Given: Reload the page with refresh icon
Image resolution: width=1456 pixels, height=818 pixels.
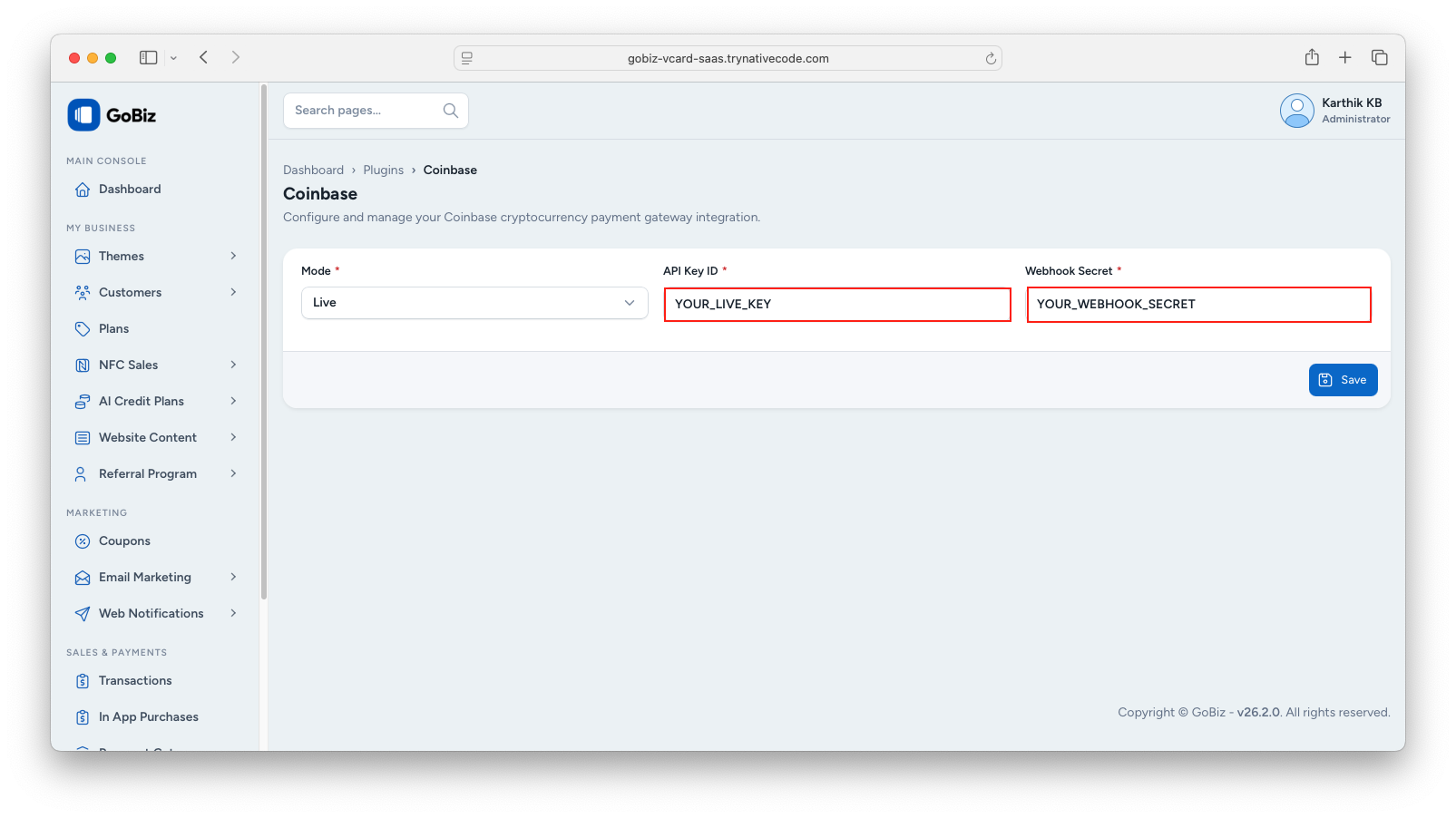Looking at the screenshot, I should (991, 59).
